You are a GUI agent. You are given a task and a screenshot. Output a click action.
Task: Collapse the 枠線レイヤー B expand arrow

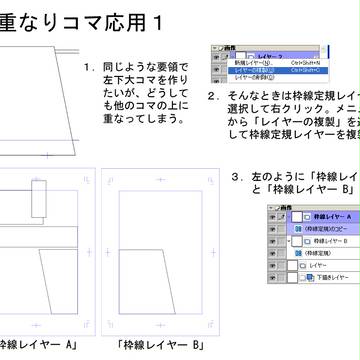pos(289,240)
